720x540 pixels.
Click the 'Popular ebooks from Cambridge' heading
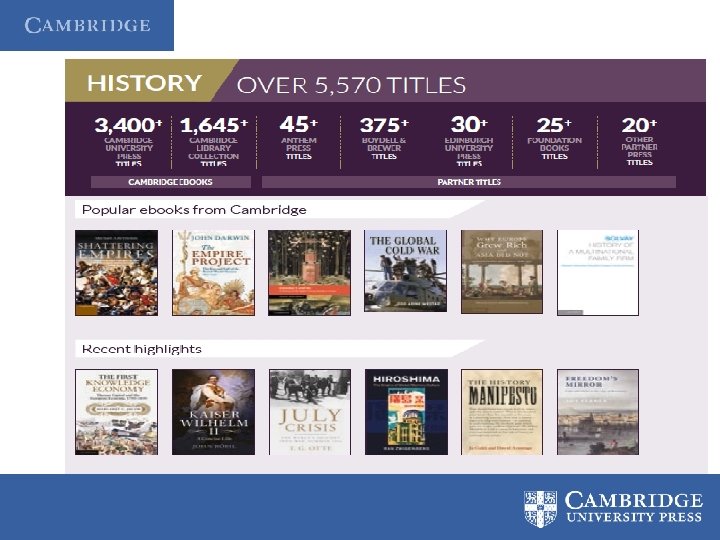pyautogui.click(x=194, y=210)
